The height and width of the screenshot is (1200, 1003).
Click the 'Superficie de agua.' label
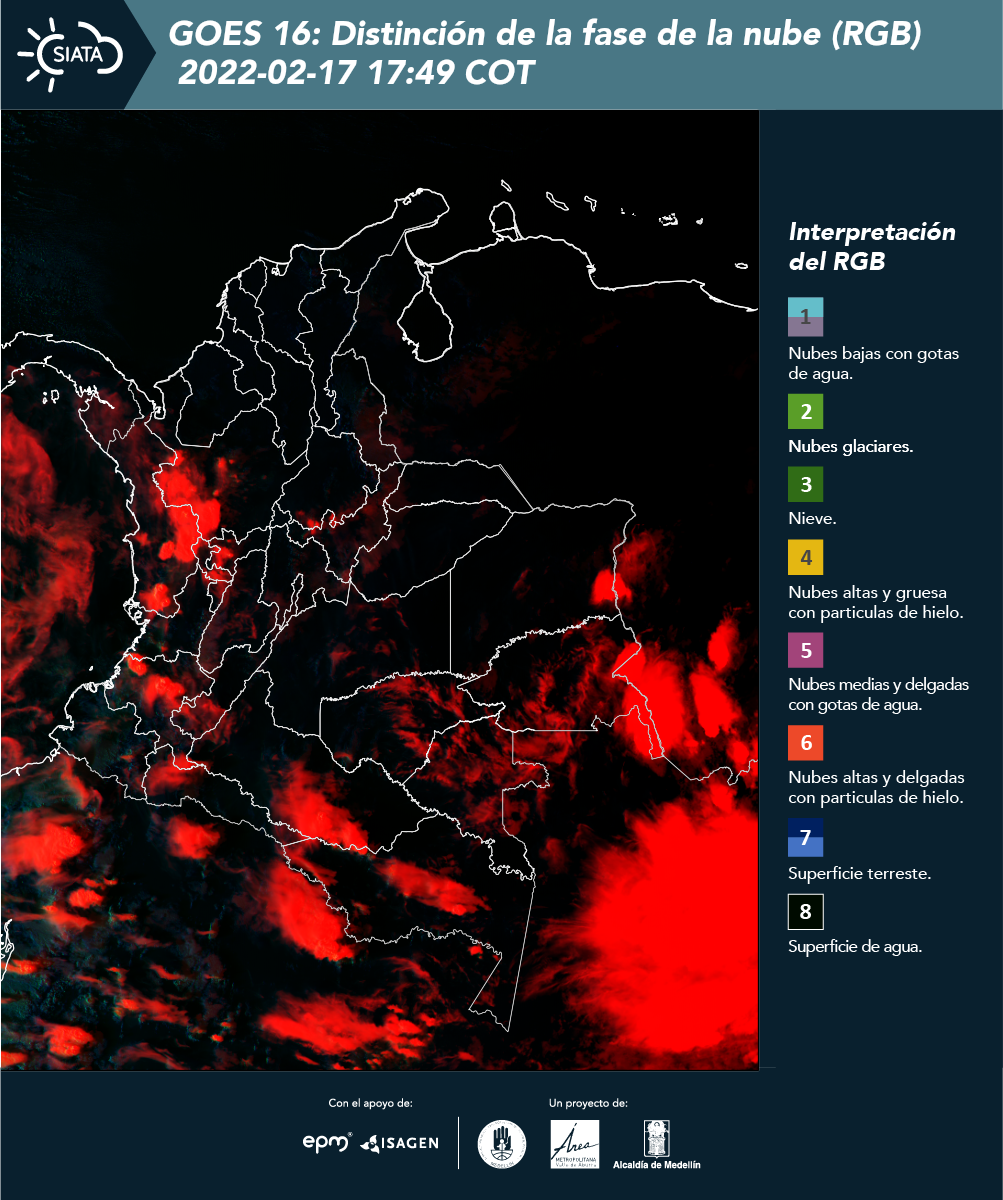(x=854, y=947)
